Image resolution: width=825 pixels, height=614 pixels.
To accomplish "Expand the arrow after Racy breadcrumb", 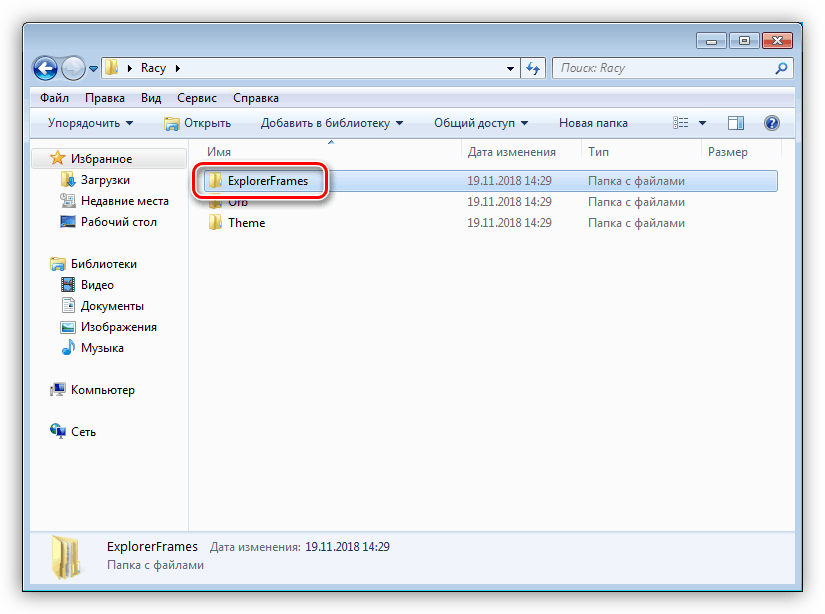I will coord(178,68).
